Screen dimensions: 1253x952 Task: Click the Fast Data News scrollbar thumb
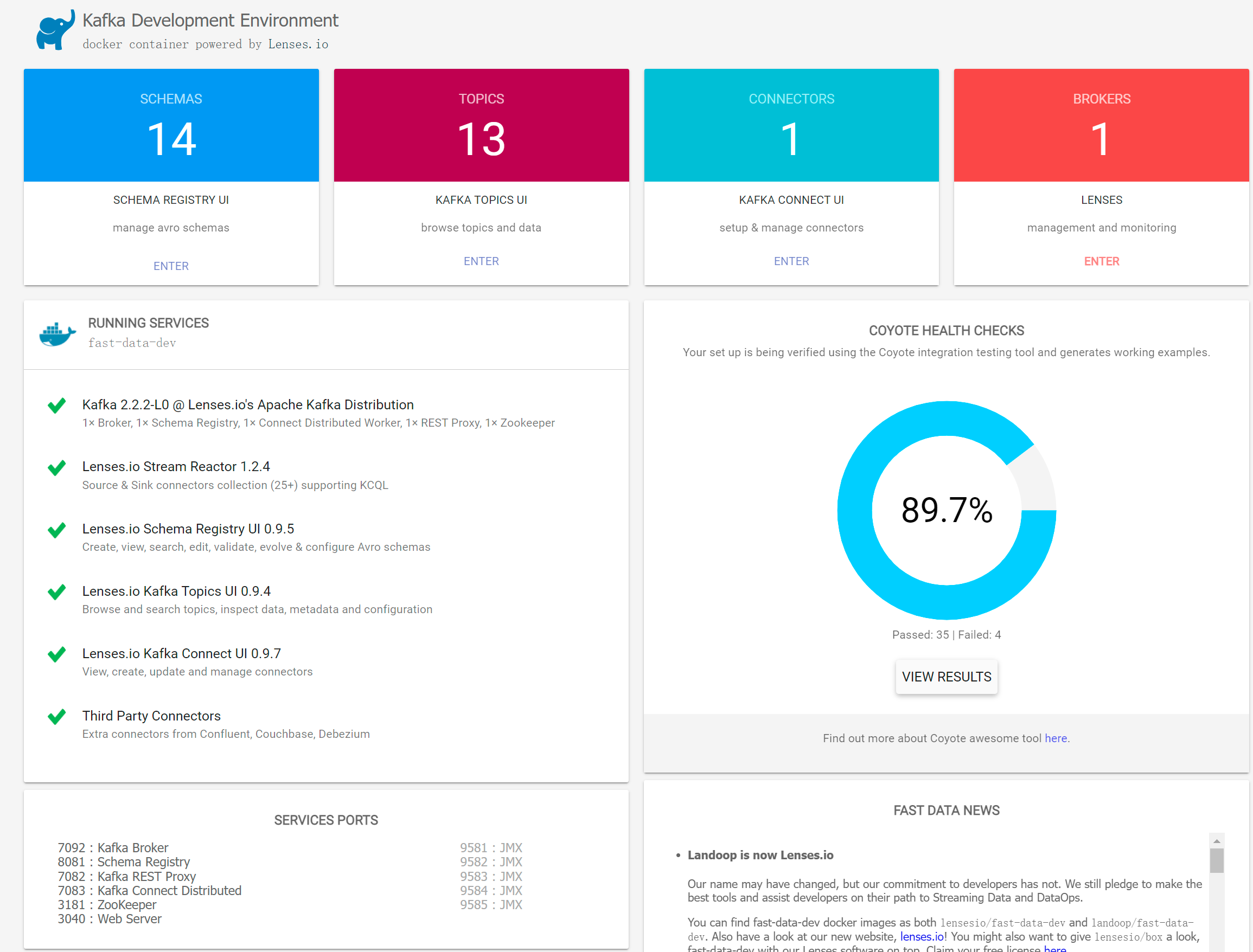tap(1216, 860)
